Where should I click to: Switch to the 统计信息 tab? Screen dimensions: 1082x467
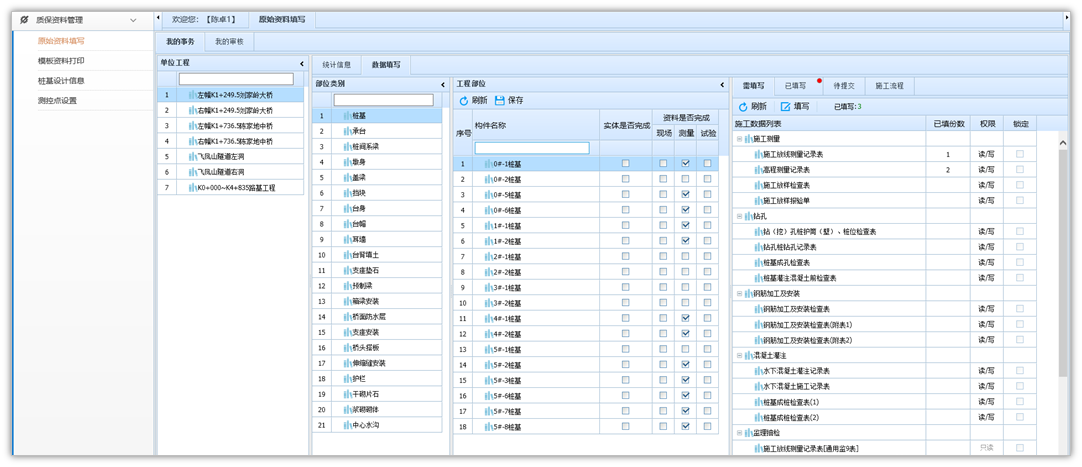(336, 65)
